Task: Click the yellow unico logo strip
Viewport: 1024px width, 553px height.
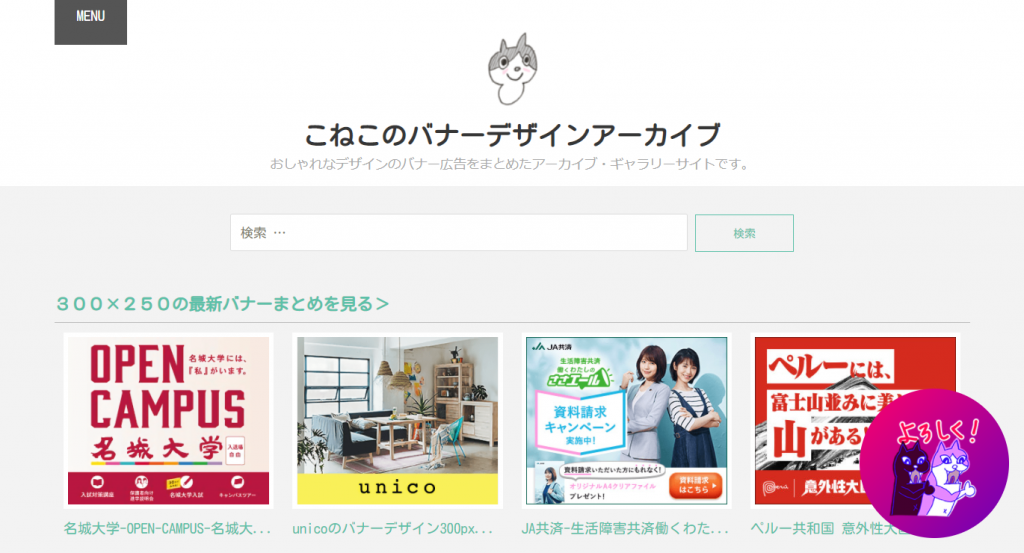Action: point(397,488)
